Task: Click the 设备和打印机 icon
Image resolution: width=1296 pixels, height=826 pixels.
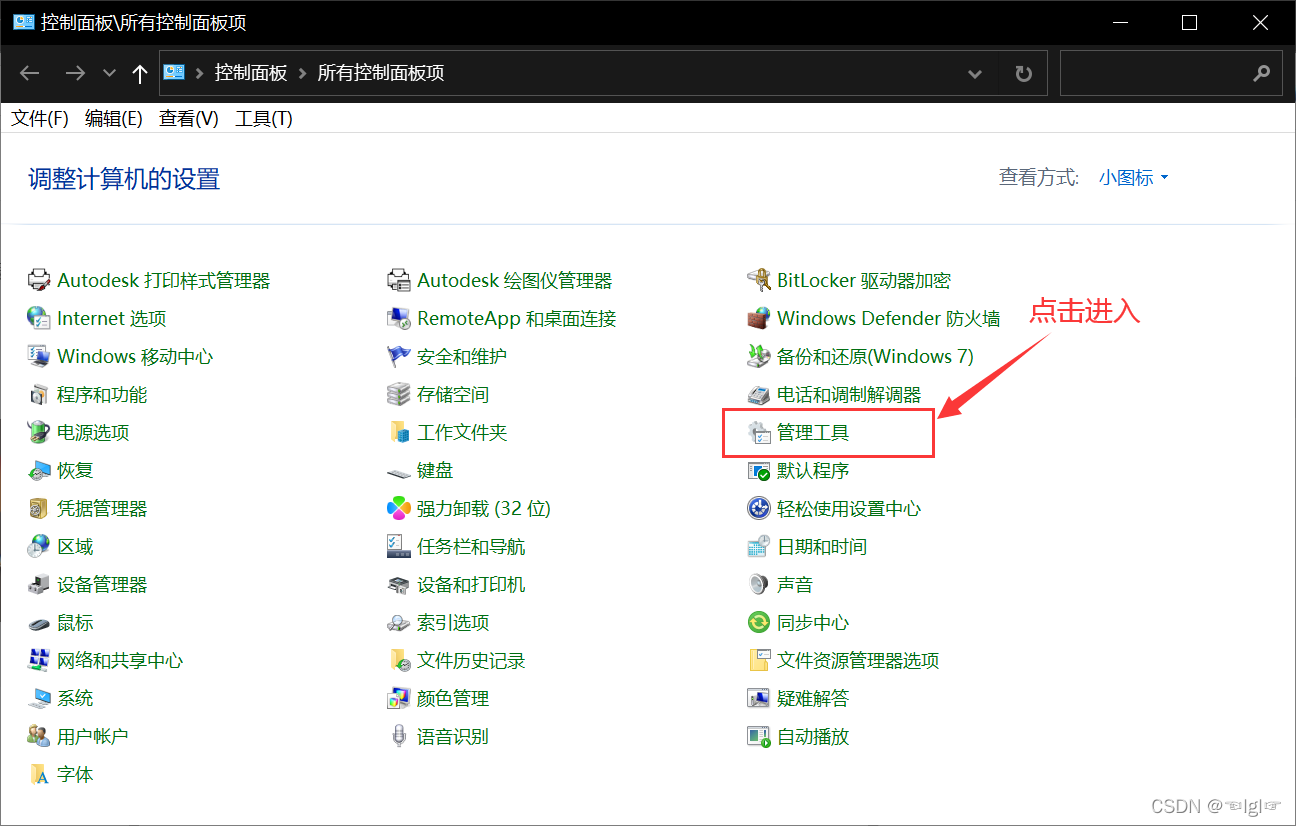Action: click(x=399, y=584)
